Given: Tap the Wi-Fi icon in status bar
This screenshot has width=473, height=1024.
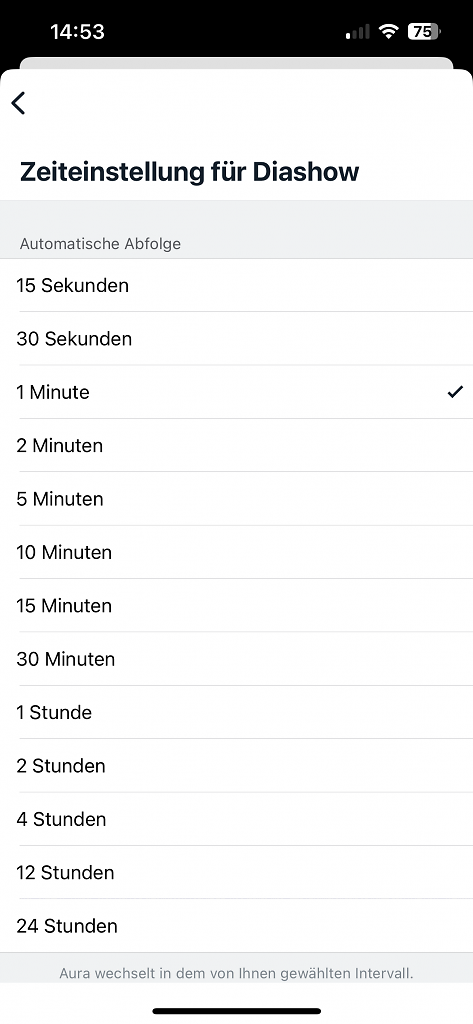Looking at the screenshot, I should click(389, 31).
